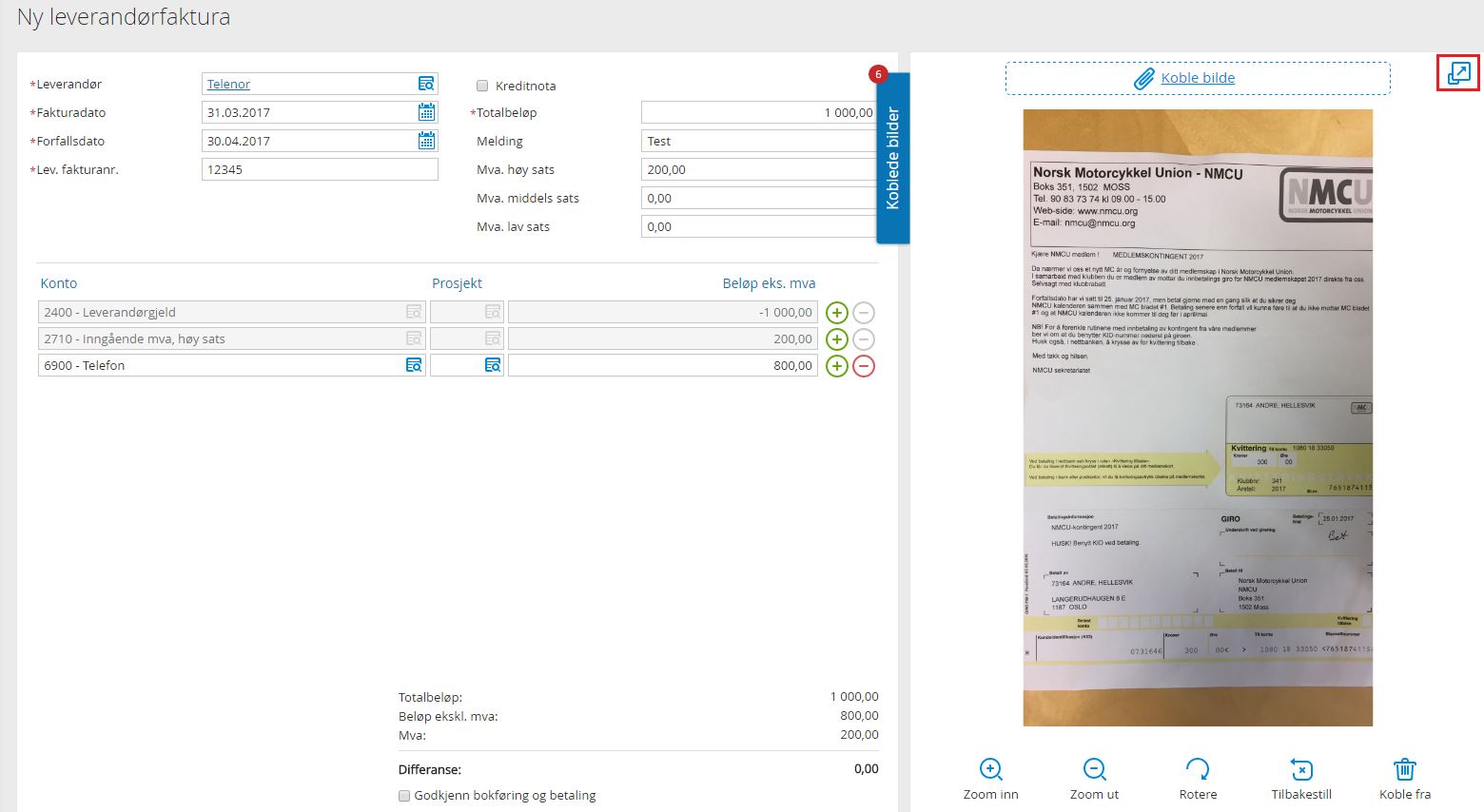Open account lookup for 6900 Telefon
Image resolution: width=1484 pixels, height=812 pixels.
pyautogui.click(x=414, y=365)
